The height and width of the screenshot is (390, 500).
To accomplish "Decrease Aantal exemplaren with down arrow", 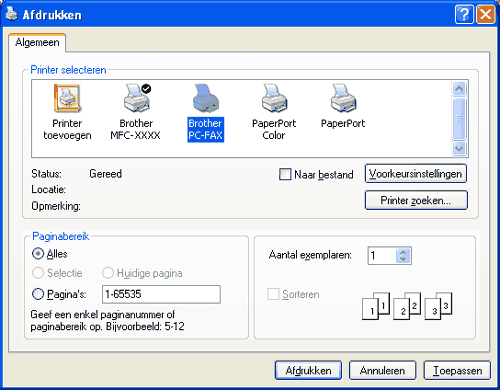I will [x=403, y=259].
